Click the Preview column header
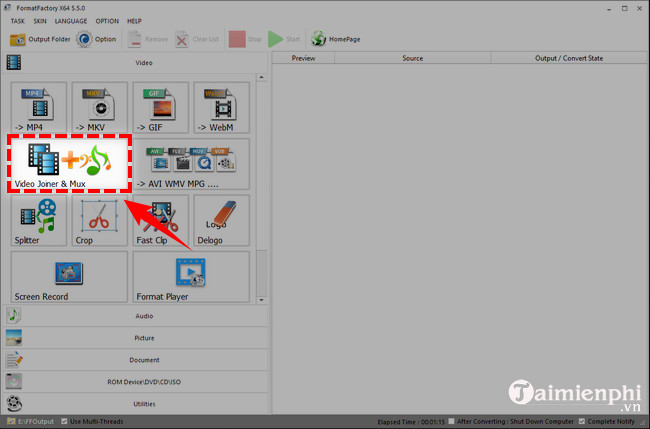The image size is (650, 429). (x=303, y=58)
